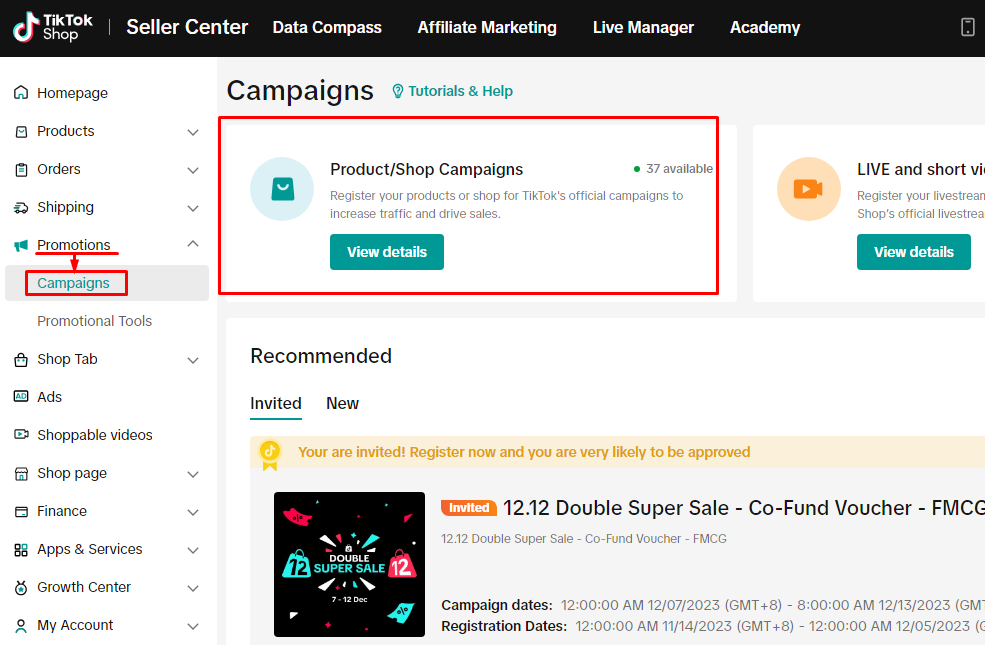Click the Shipping truck icon

point(21,208)
